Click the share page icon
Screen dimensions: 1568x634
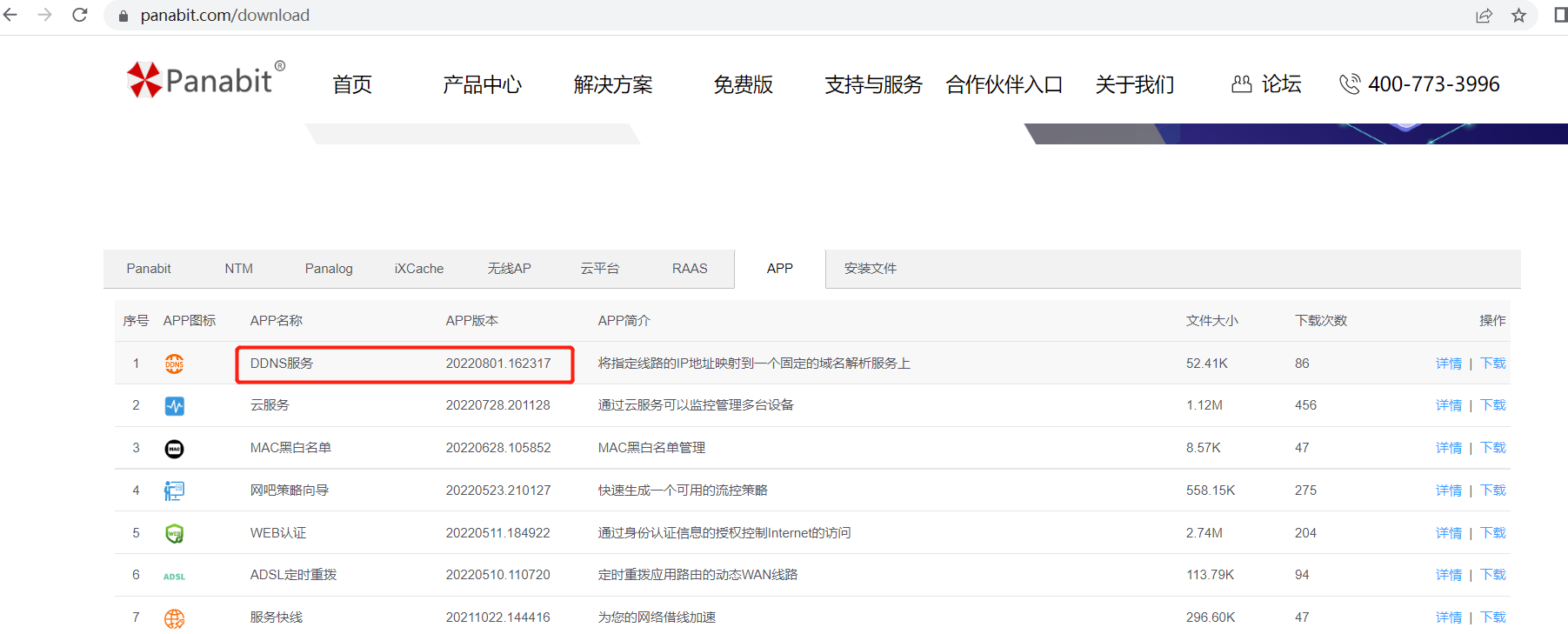tap(1485, 16)
